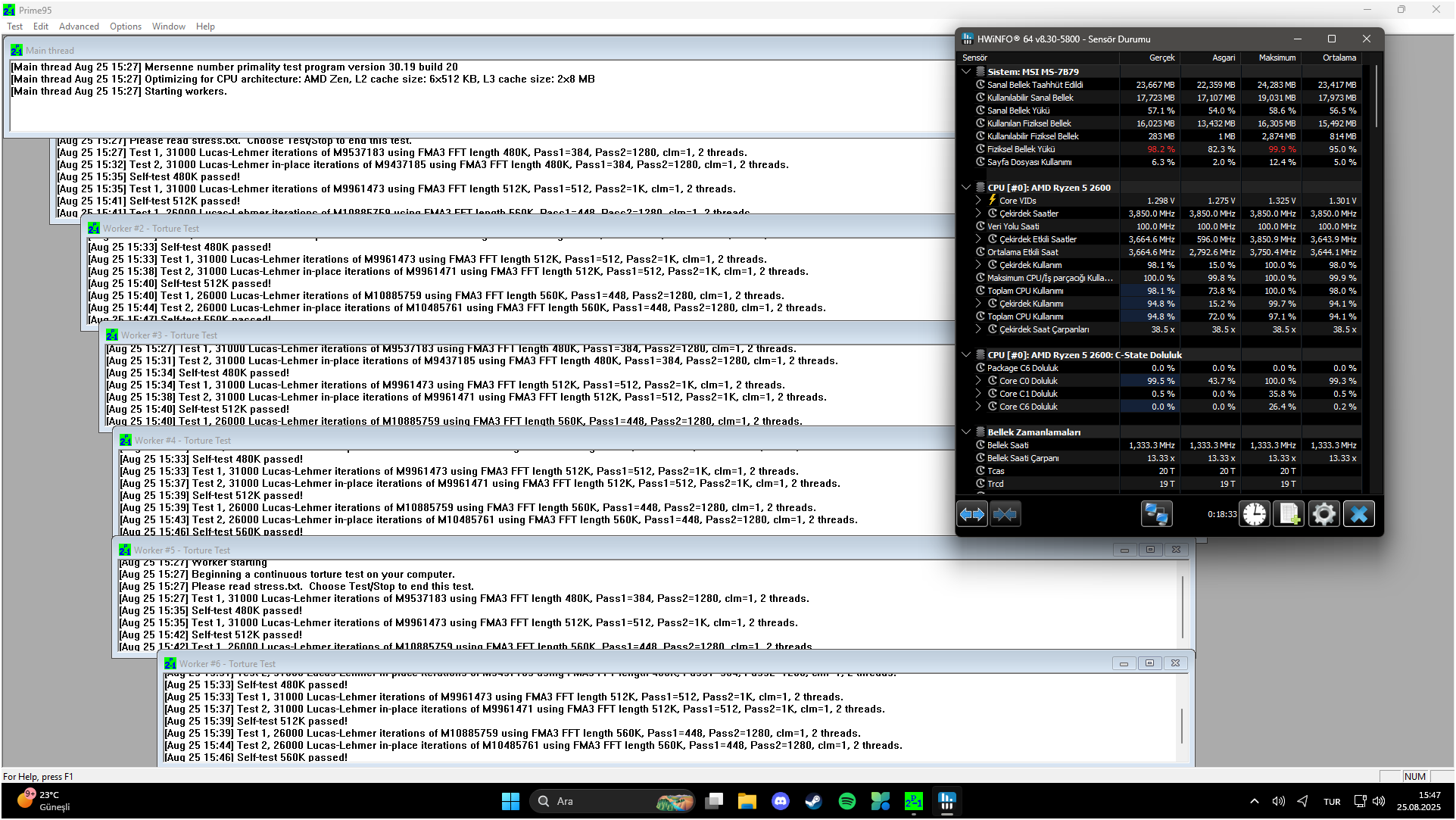This screenshot has width=1456, height=820.
Task: Click the Asgari column header in HWiNFO
Action: point(1210,58)
